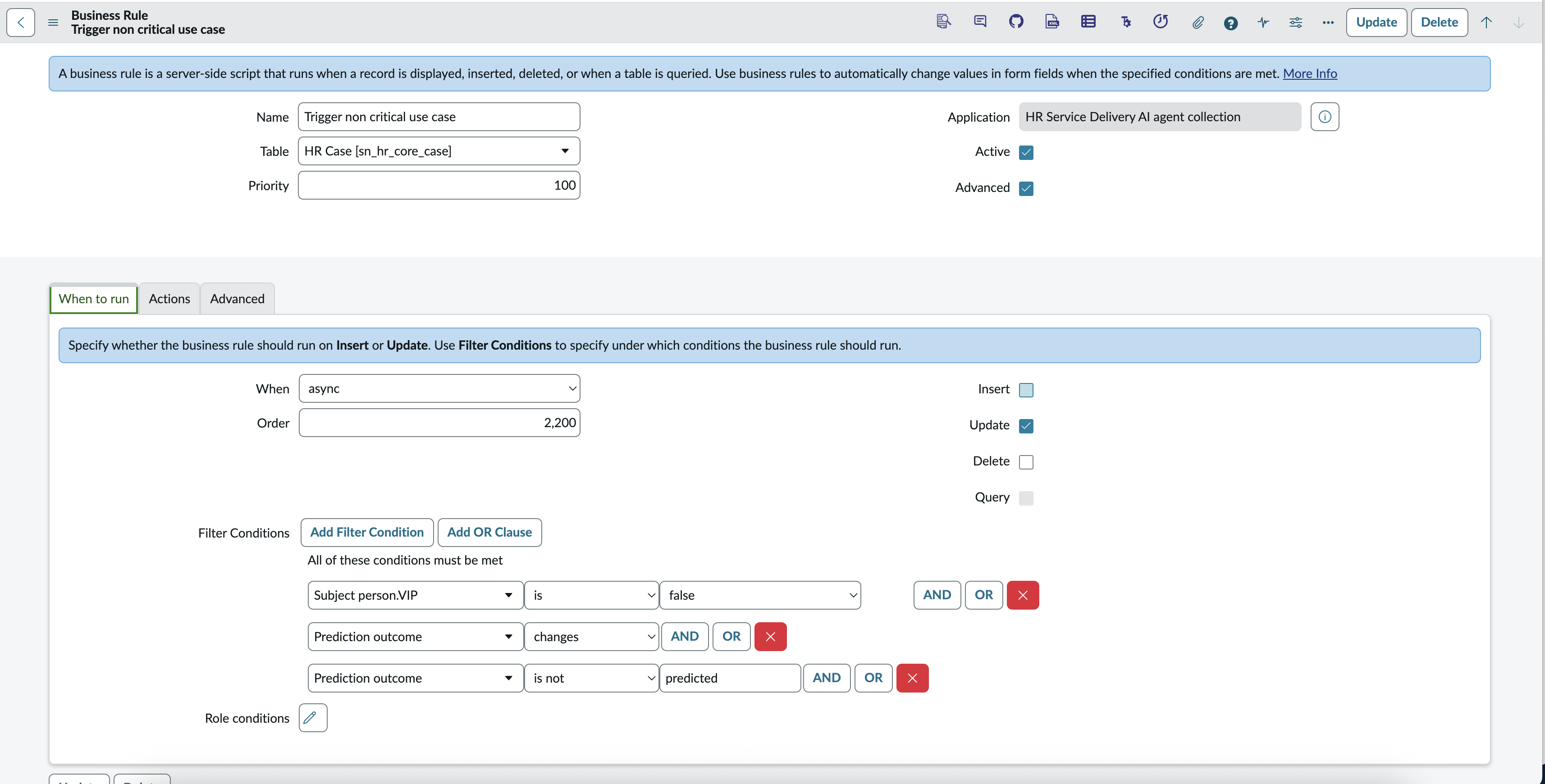The height and width of the screenshot is (784, 1545).
Task: Open the activity stream pulse icon
Action: [1263, 22]
